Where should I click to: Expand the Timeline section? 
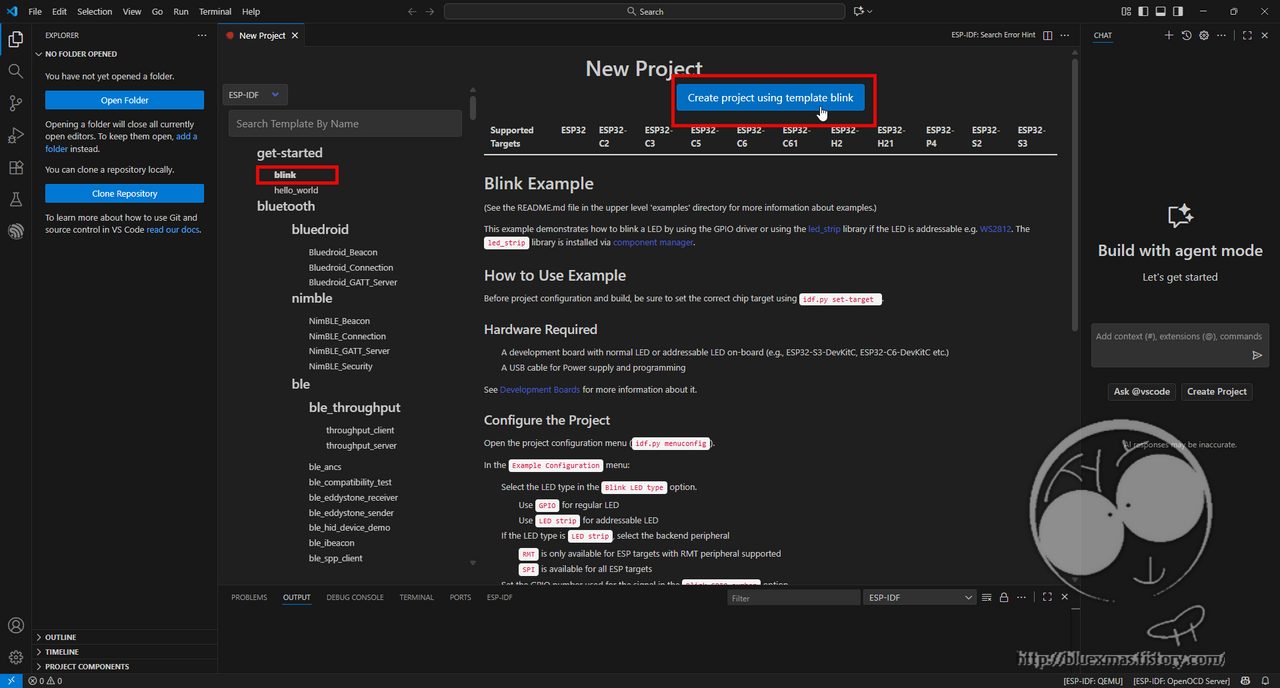coord(124,651)
